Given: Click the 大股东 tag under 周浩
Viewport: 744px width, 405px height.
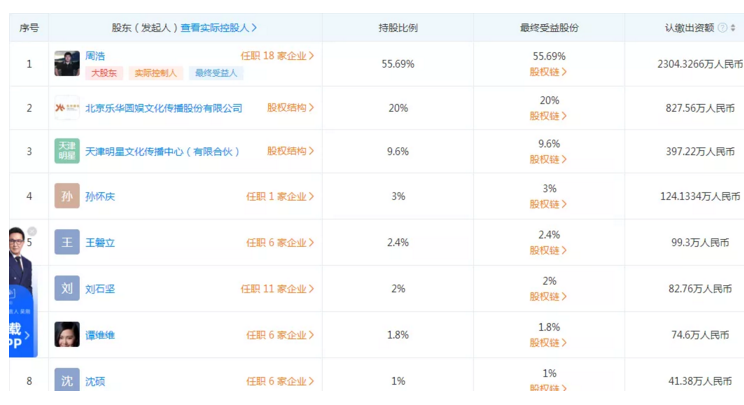Looking at the screenshot, I should [103, 73].
